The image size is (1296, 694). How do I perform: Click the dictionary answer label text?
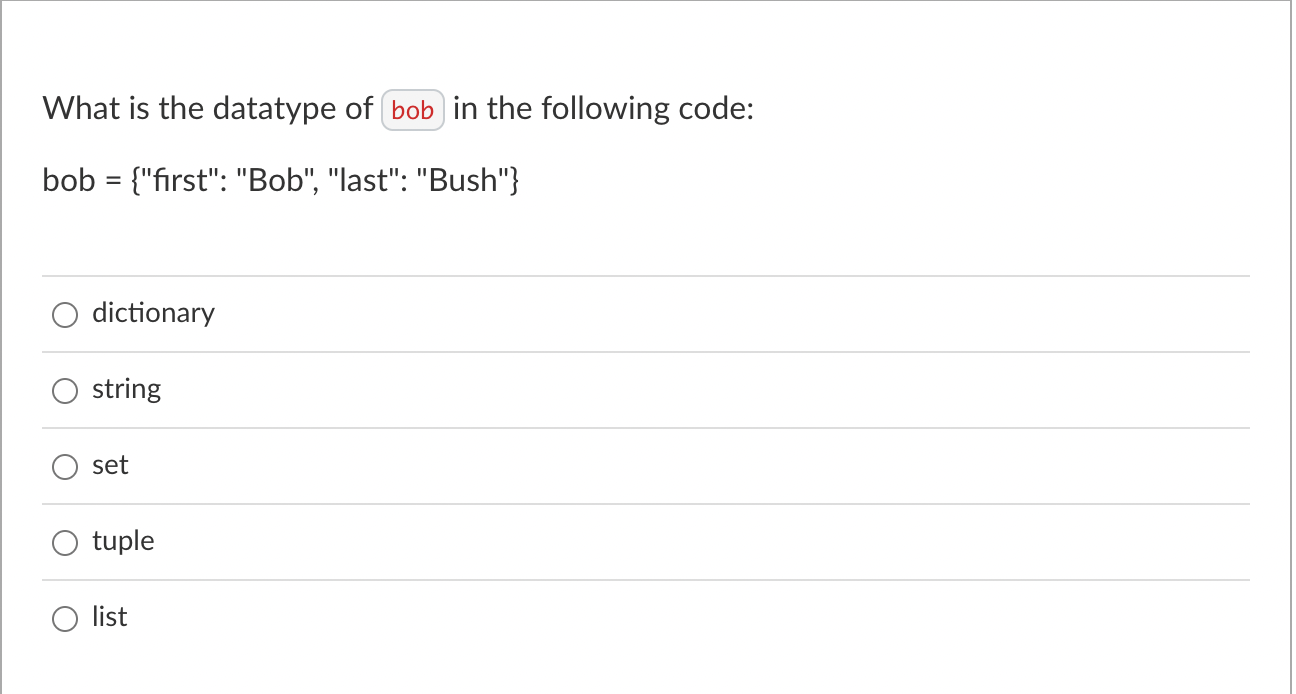pos(153,313)
